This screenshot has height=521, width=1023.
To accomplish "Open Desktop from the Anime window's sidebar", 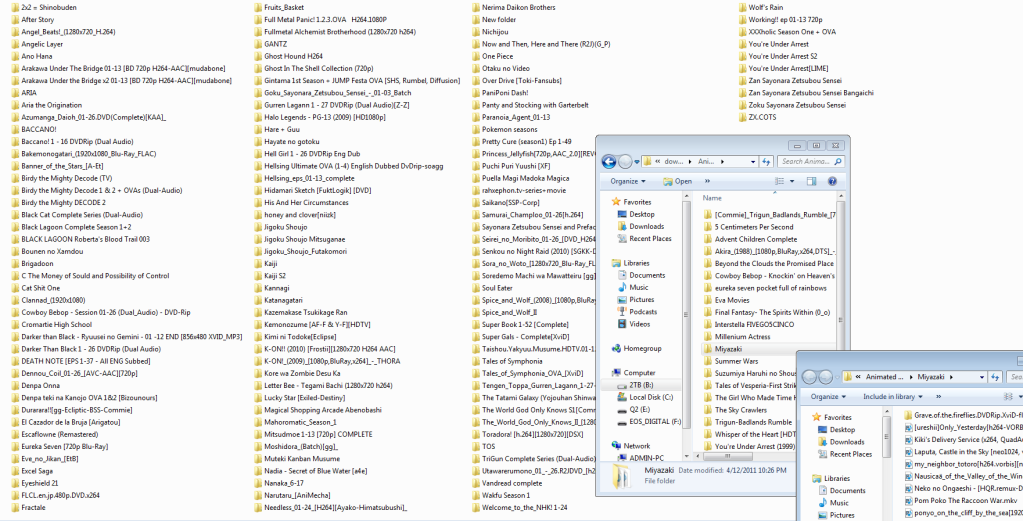I will 635,215.
